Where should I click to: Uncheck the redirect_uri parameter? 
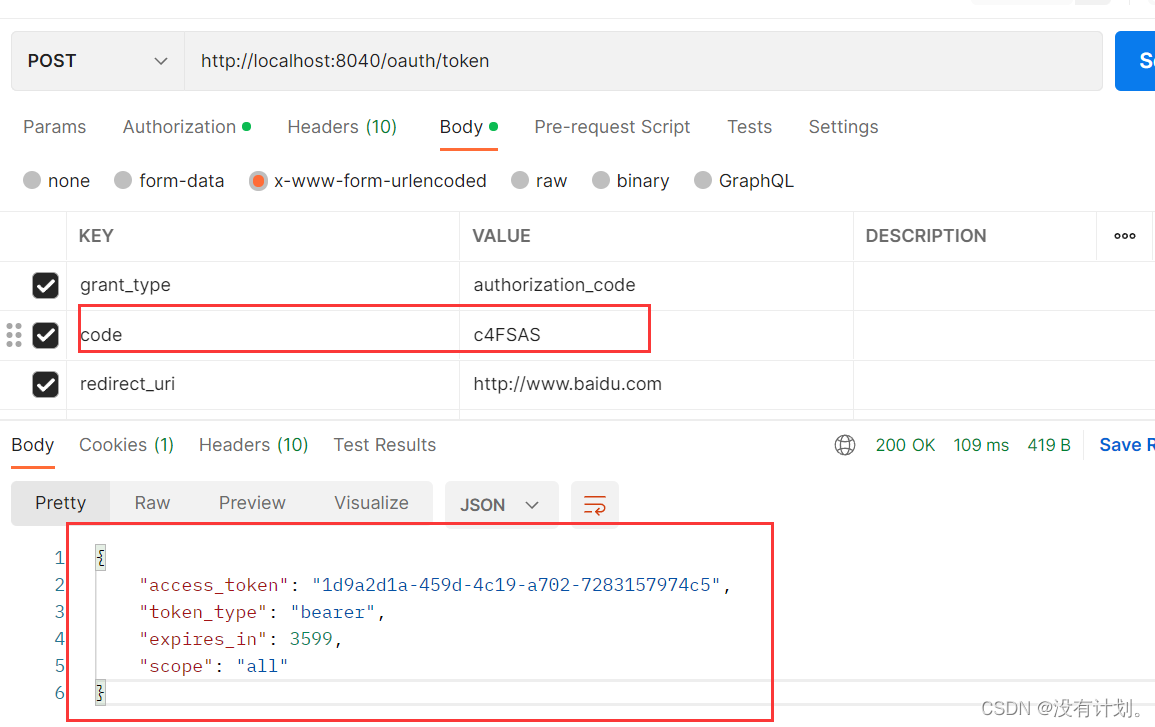click(45, 384)
